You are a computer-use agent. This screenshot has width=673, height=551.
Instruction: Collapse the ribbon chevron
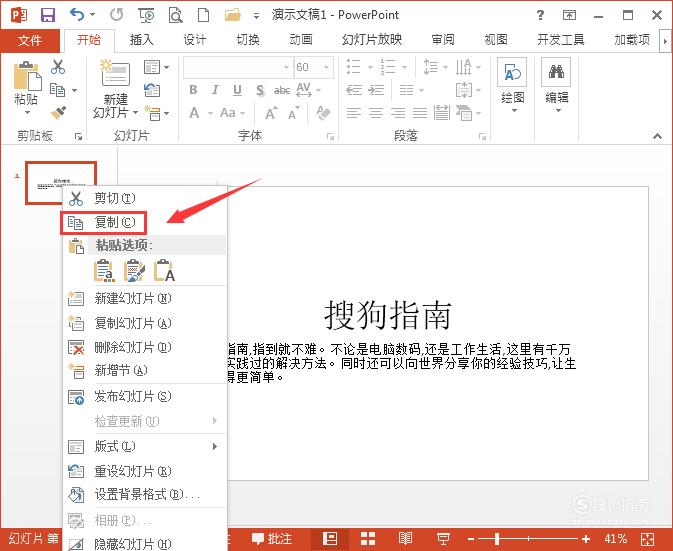click(657, 136)
